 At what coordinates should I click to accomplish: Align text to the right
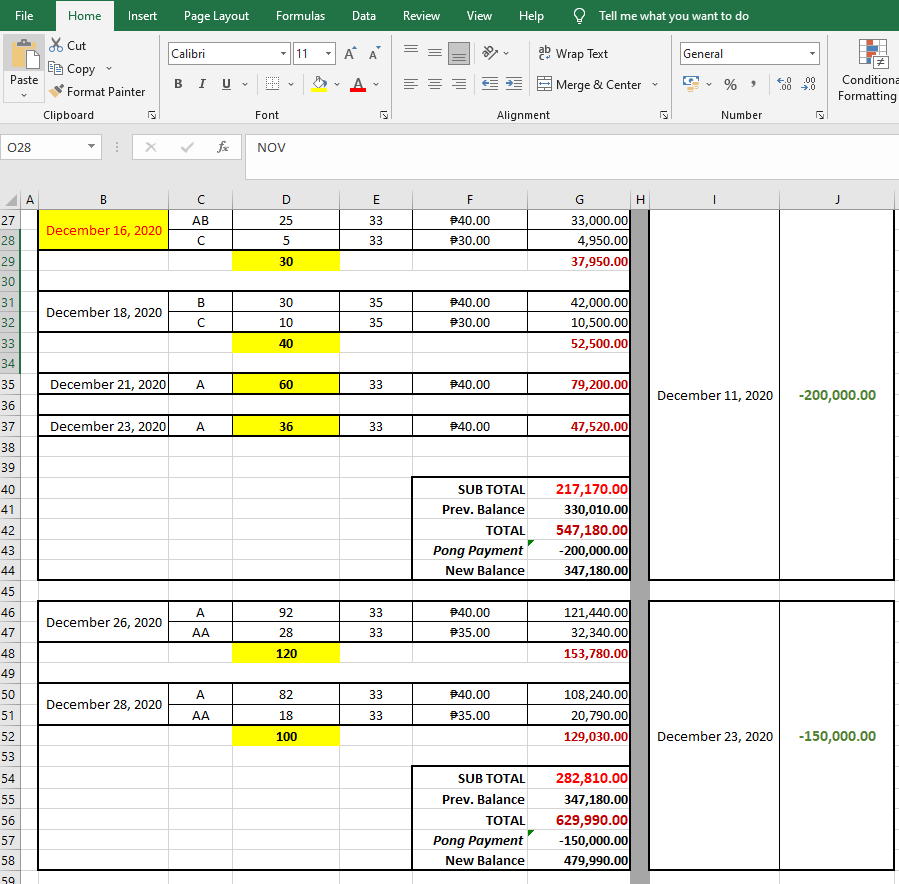(x=459, y=84)
